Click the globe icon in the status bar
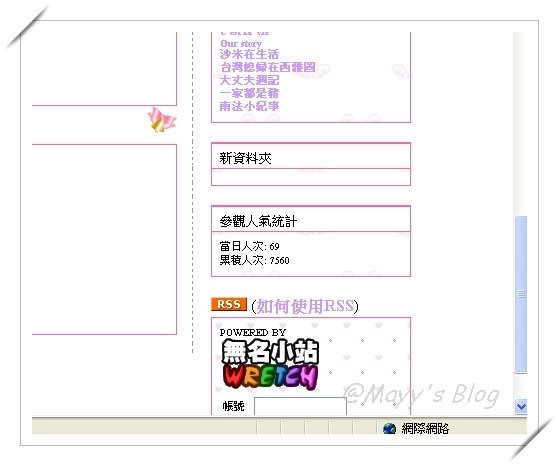559x466 pixels. pyautogui.click(x=389, y=428)
